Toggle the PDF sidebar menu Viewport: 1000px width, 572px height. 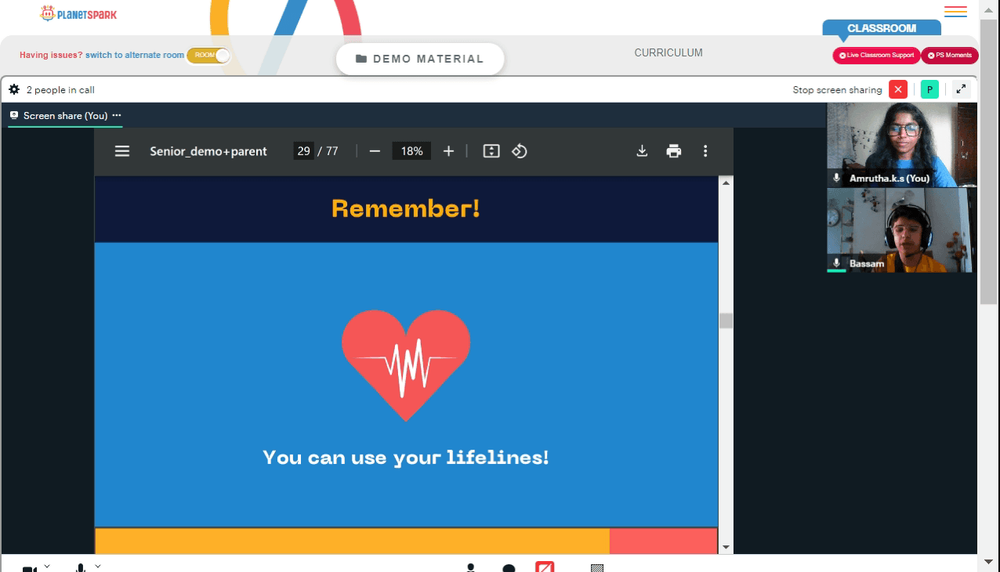coord(122,151)
